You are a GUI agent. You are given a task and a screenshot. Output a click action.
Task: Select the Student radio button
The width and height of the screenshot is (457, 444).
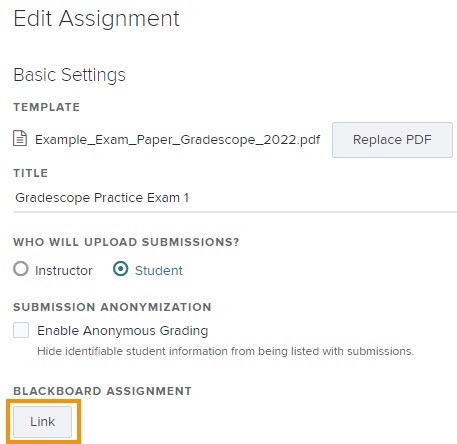(120, 269)
